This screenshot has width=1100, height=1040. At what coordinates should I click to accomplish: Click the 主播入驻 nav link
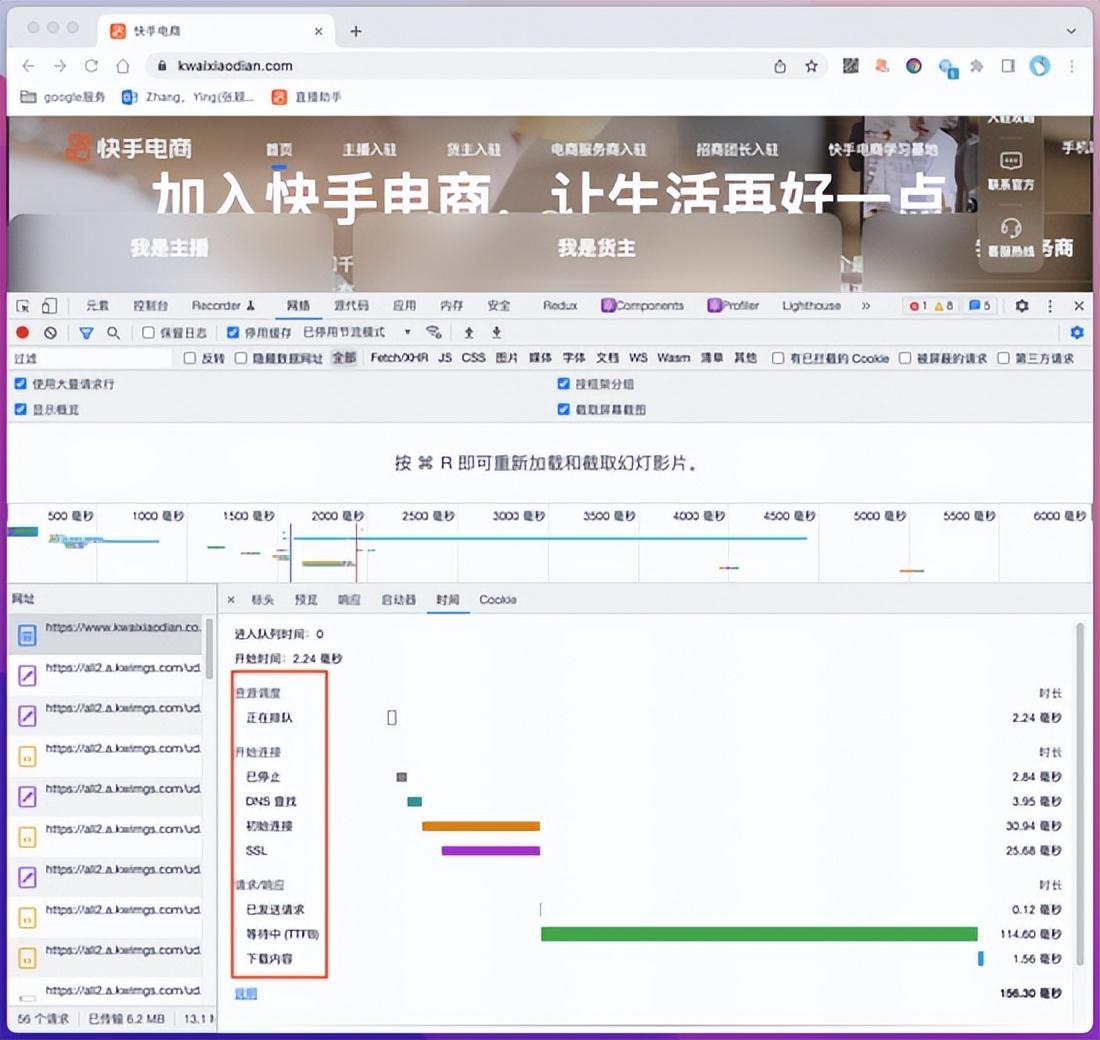369,149
